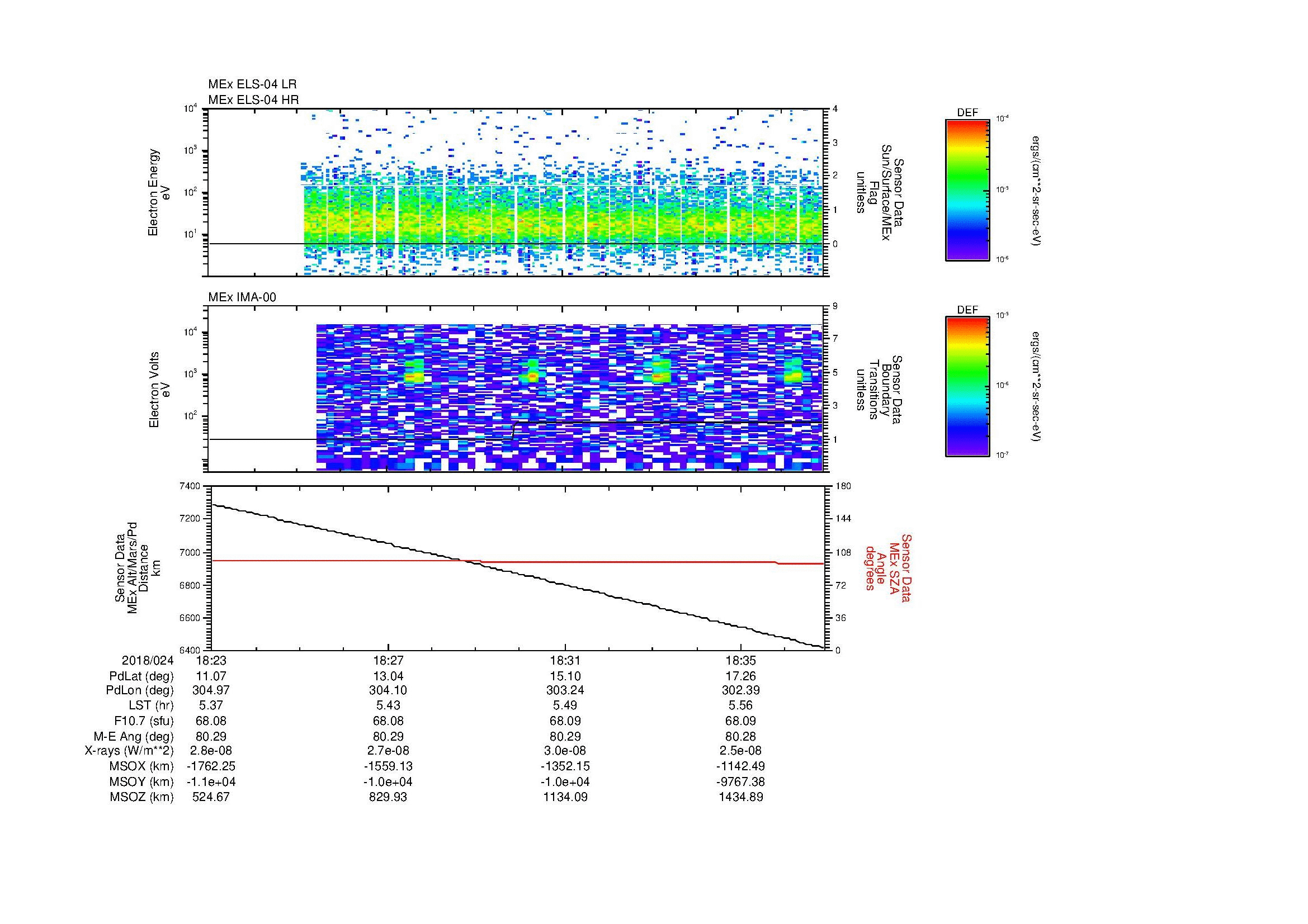Click the time tick label '18:27'
This screenshot has height=924, width=1308.
[388, 660]
